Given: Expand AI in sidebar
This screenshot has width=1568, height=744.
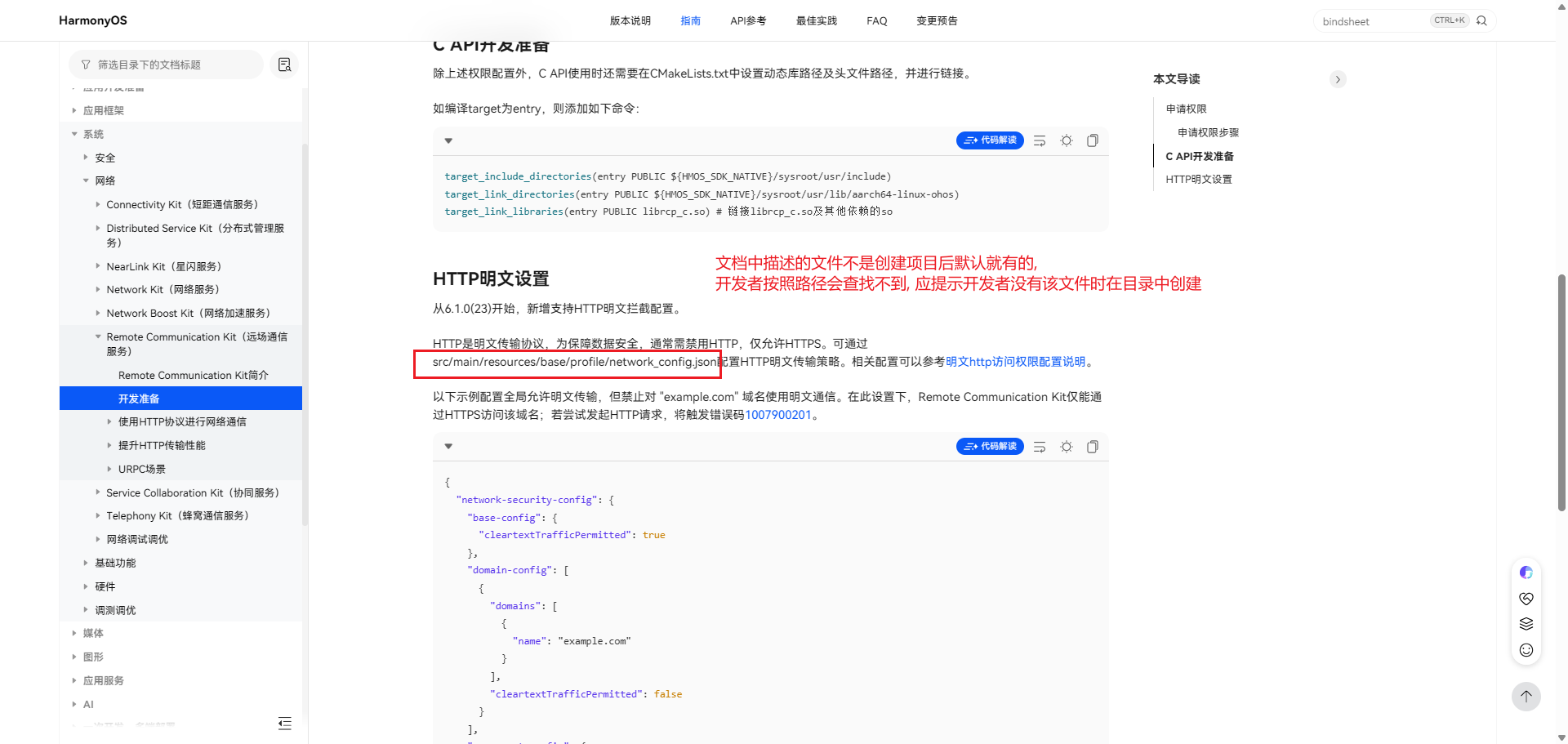Looking at the screenshot, I should (74, 704).
